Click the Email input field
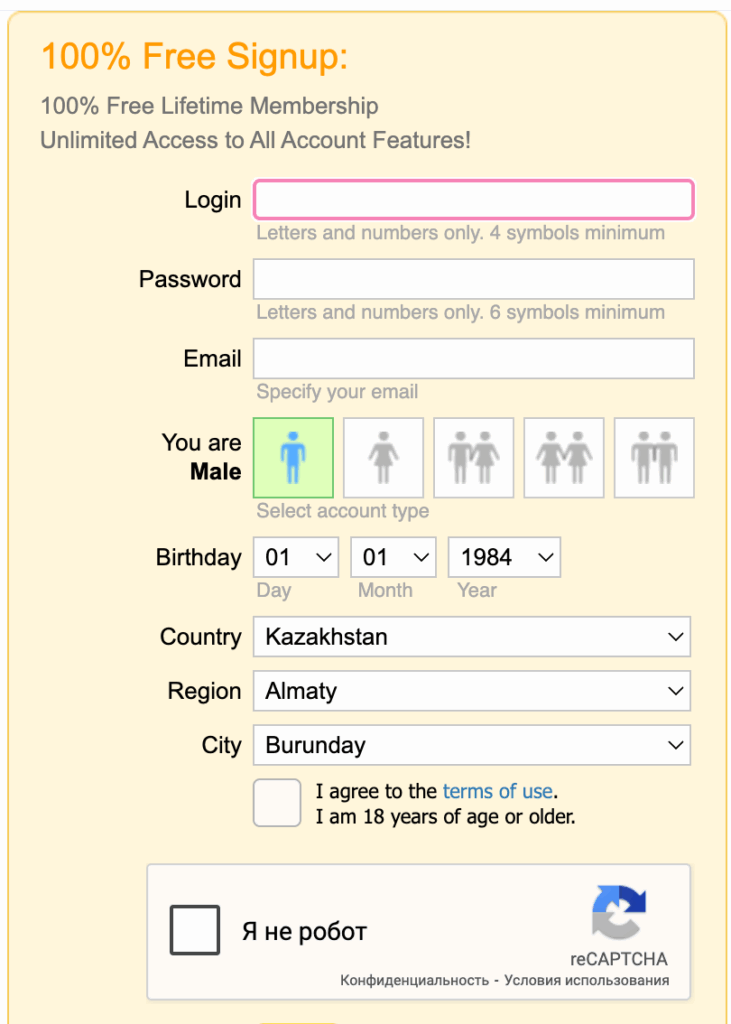 473,359
